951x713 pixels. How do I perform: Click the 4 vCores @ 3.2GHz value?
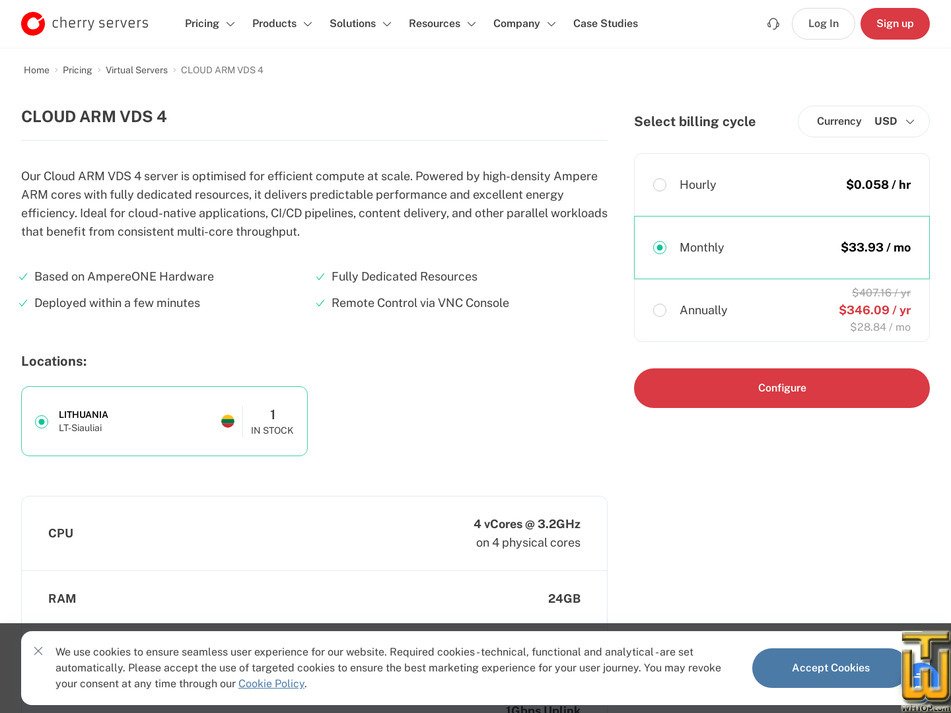click(527, 524)
